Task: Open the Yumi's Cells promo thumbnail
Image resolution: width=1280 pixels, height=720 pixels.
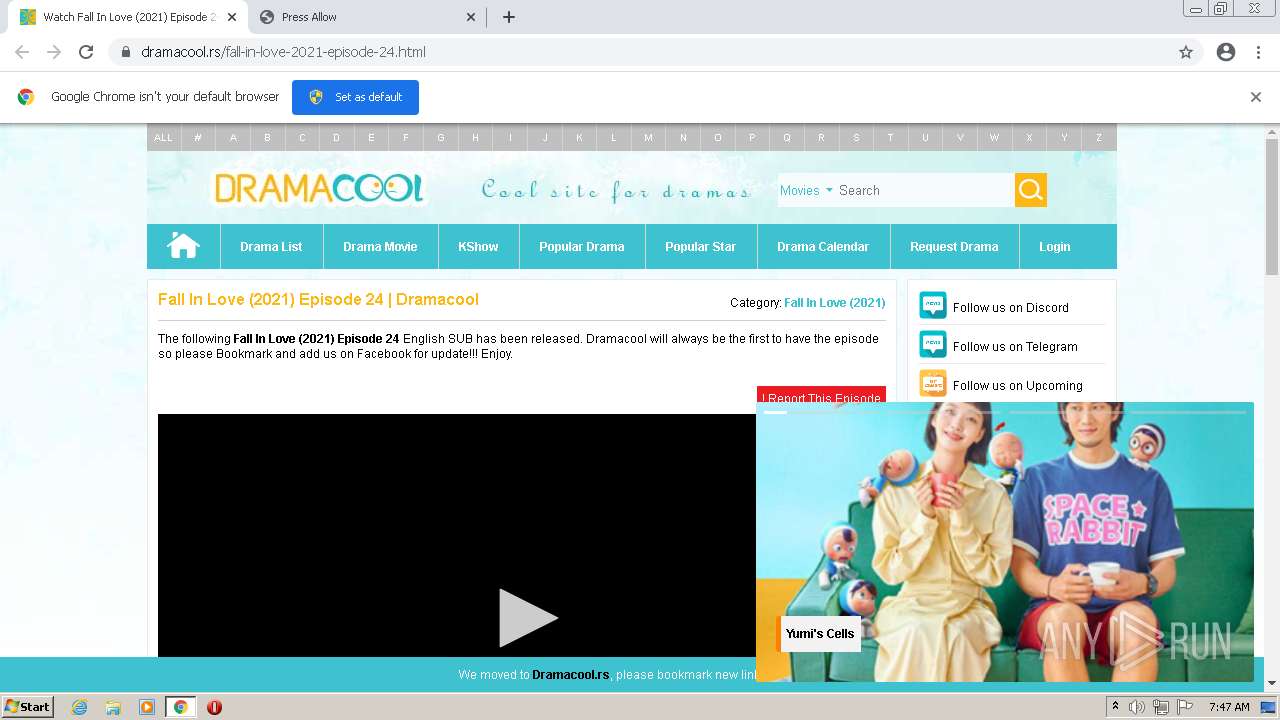Action: [x=1004, y=542]
